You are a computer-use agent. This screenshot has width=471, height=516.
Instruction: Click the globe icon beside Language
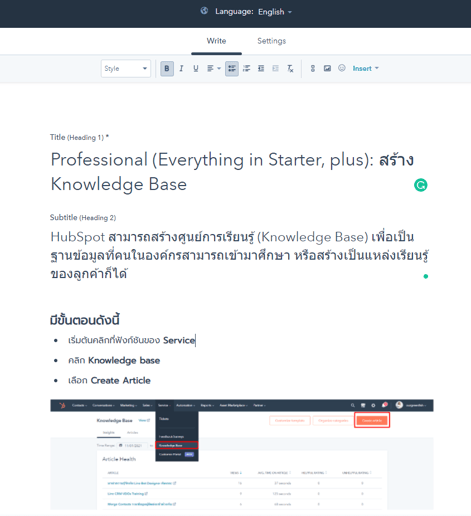pyautogui.click(x=204, y=11)
